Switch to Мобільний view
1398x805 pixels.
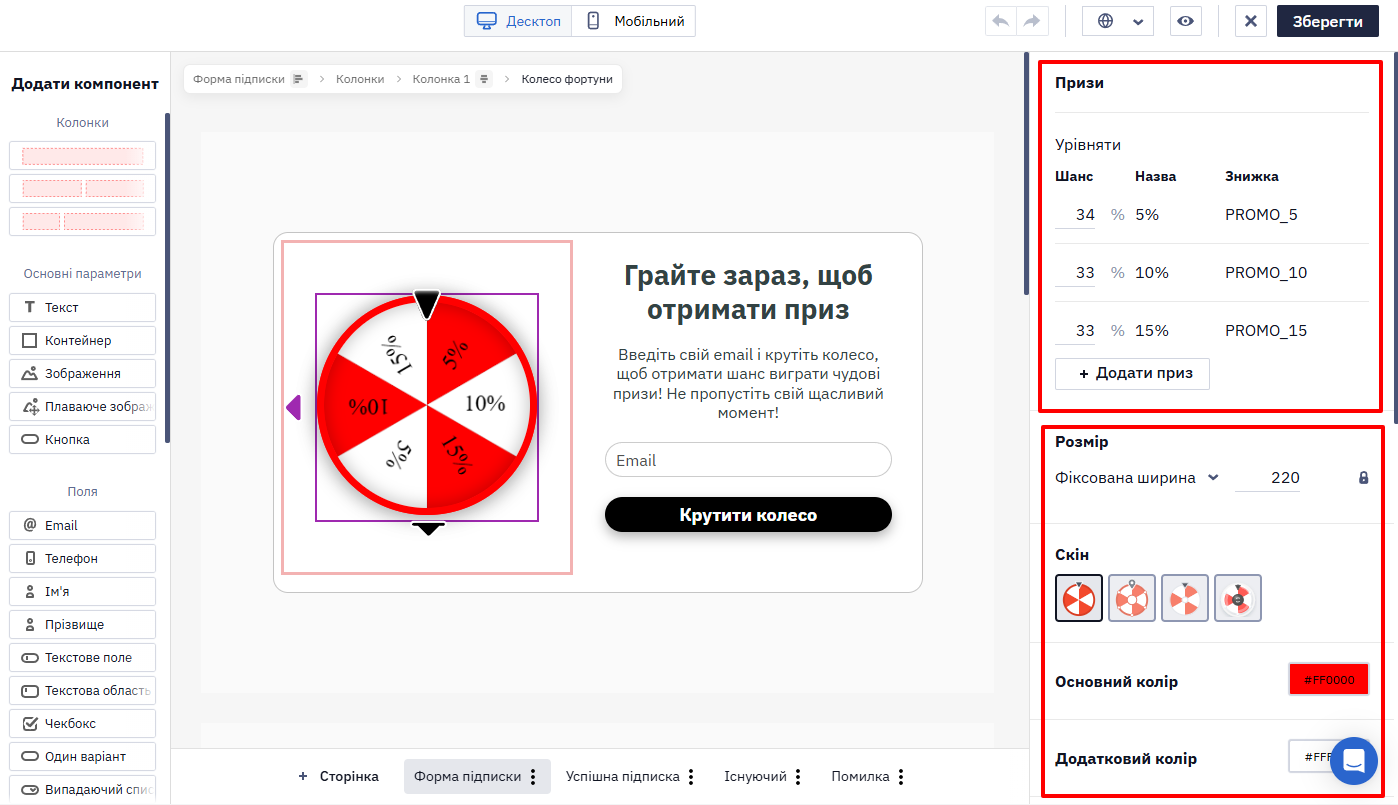pos(634,21)
